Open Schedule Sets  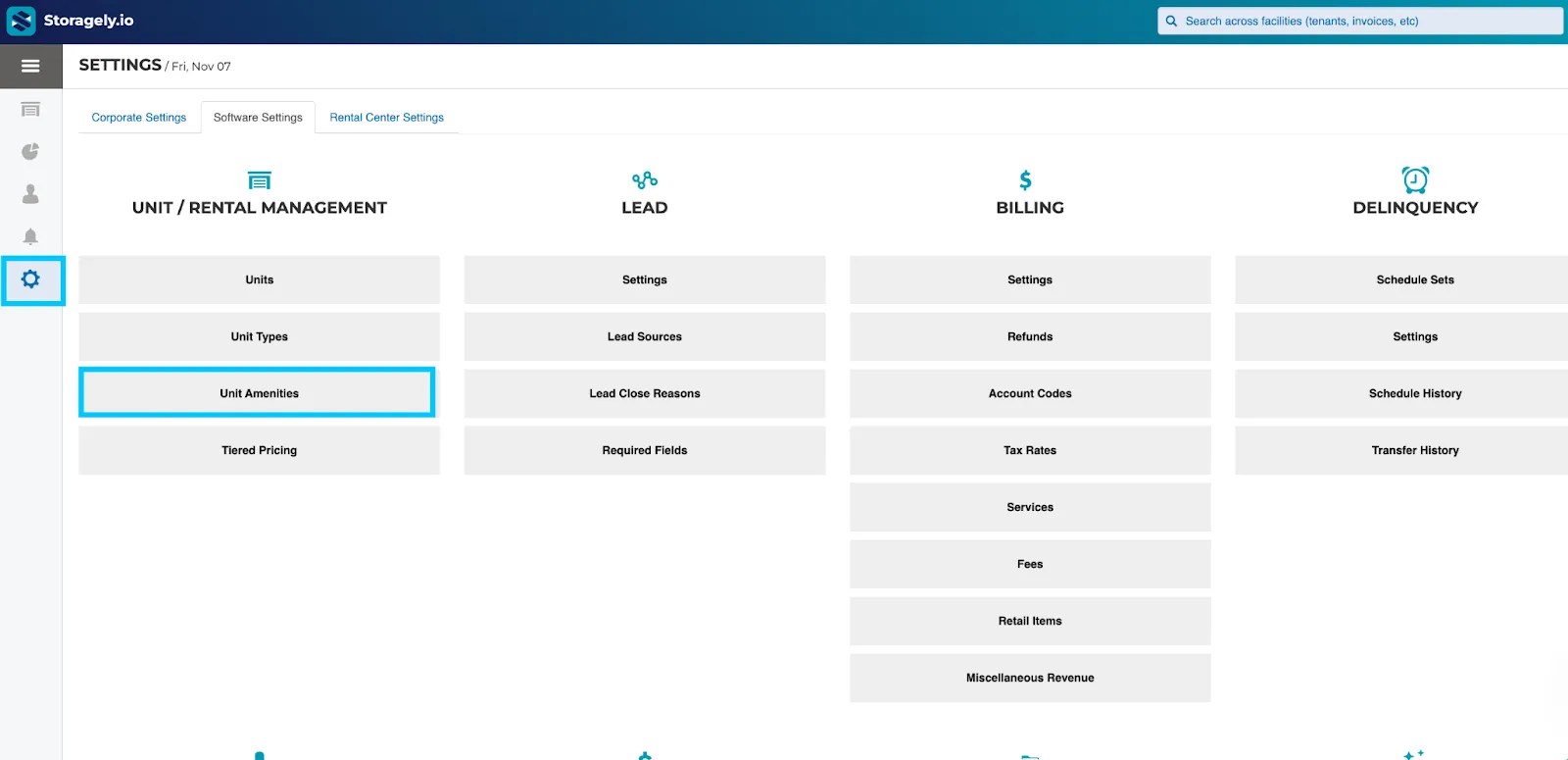point(1401,279)
